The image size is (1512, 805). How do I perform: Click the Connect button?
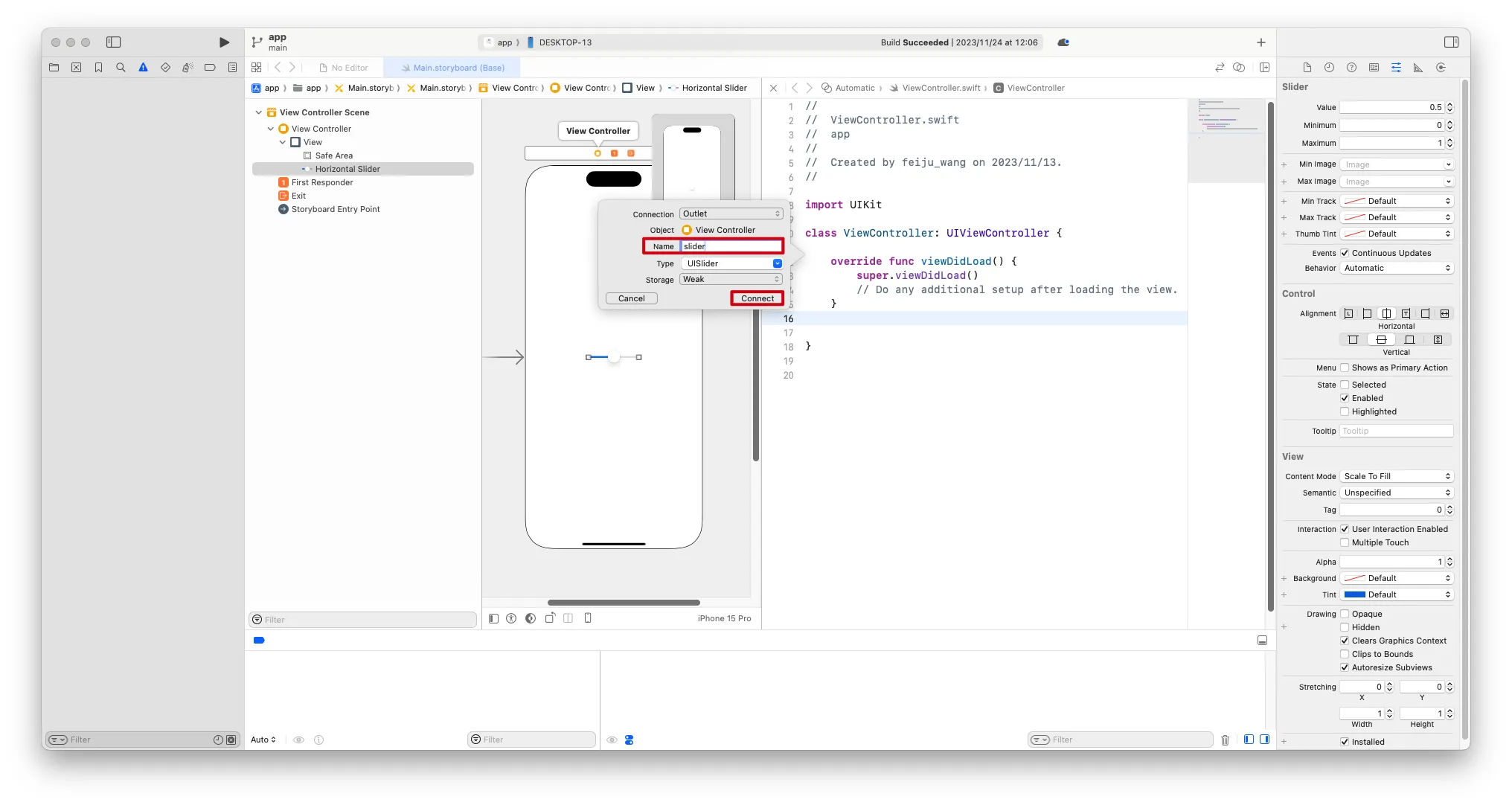[x=757, y=298]
